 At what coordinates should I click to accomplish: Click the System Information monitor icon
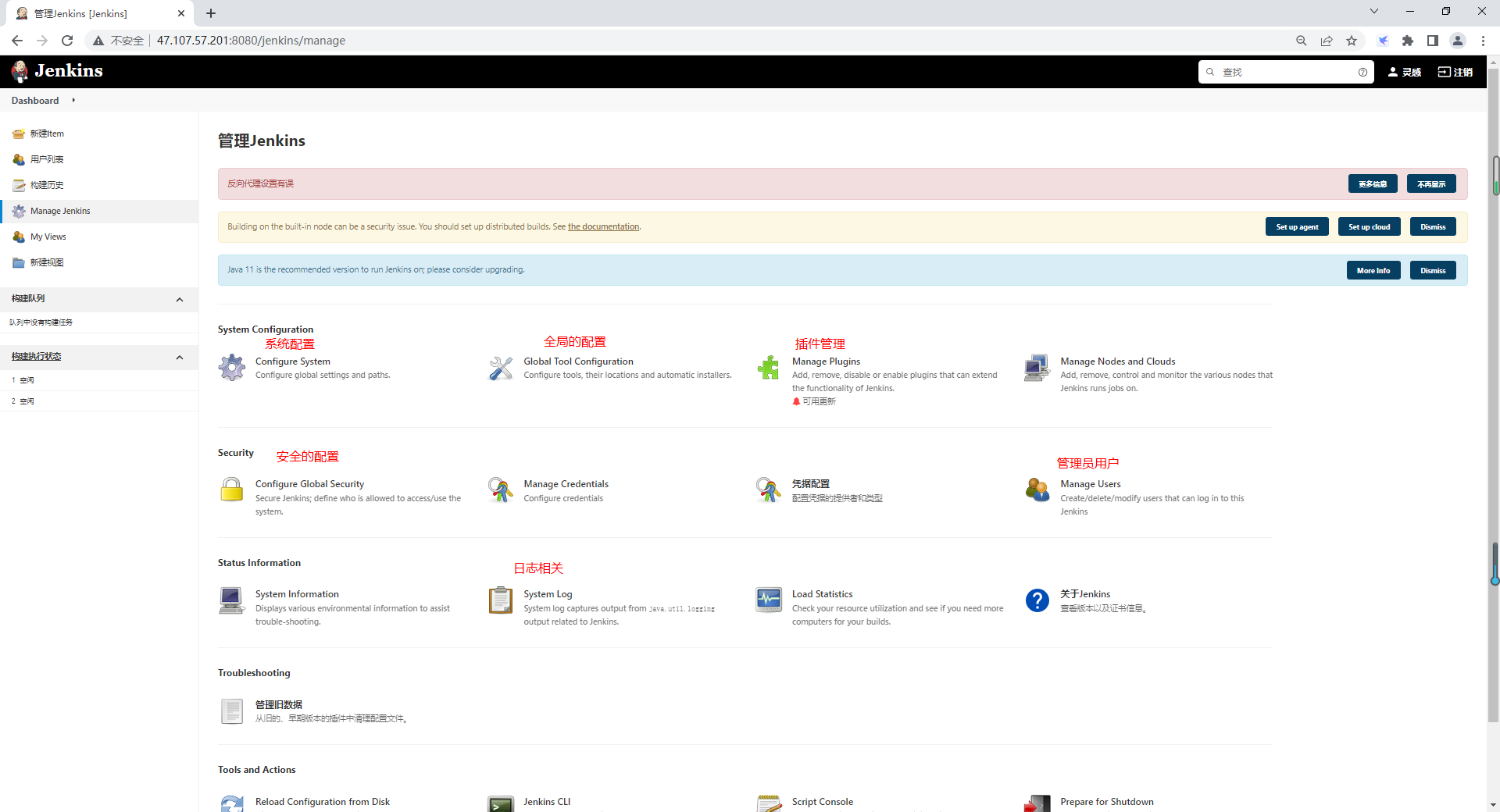[232, 600]
